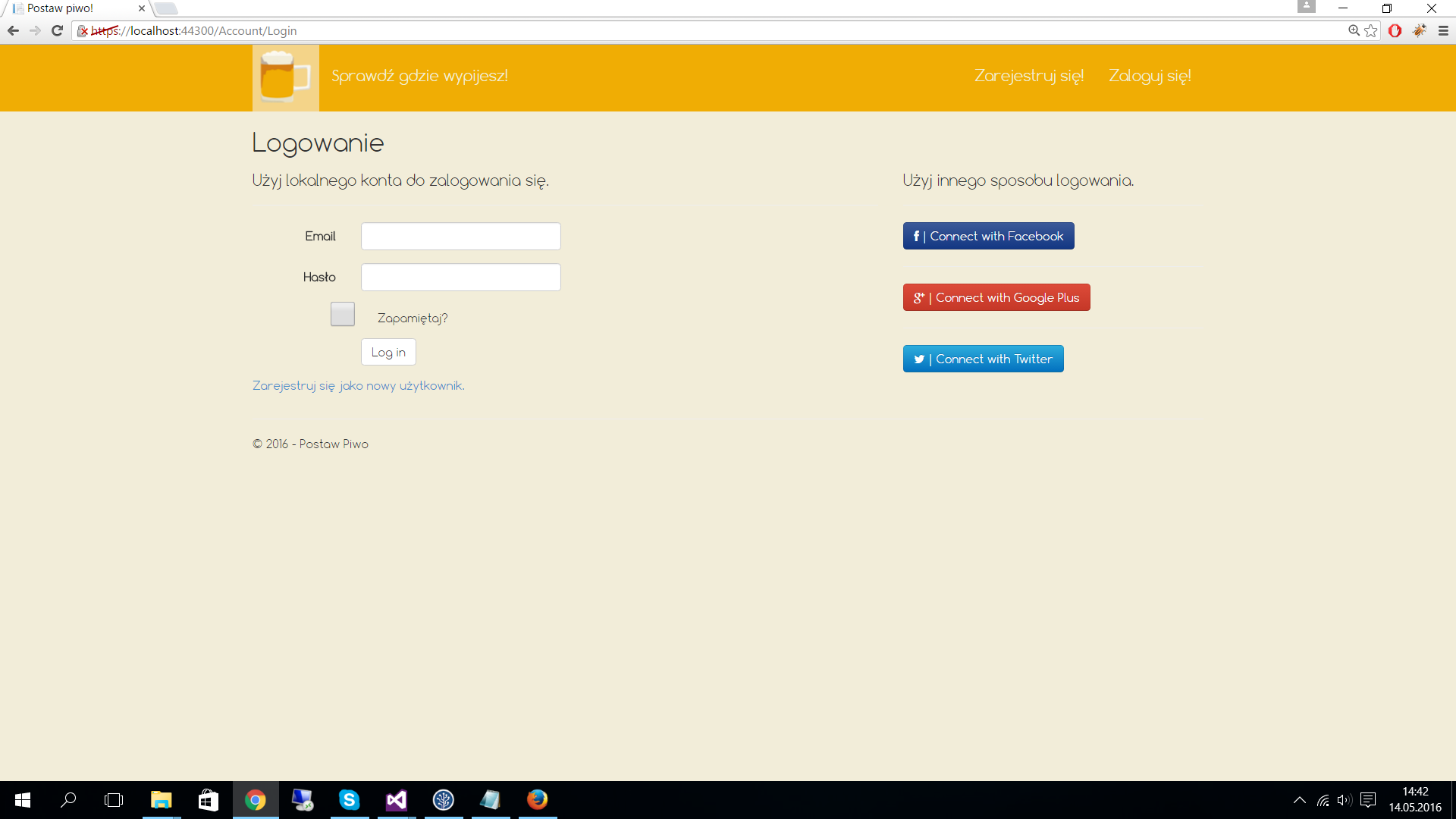Click Connect with Facebook button

[988, 236]
